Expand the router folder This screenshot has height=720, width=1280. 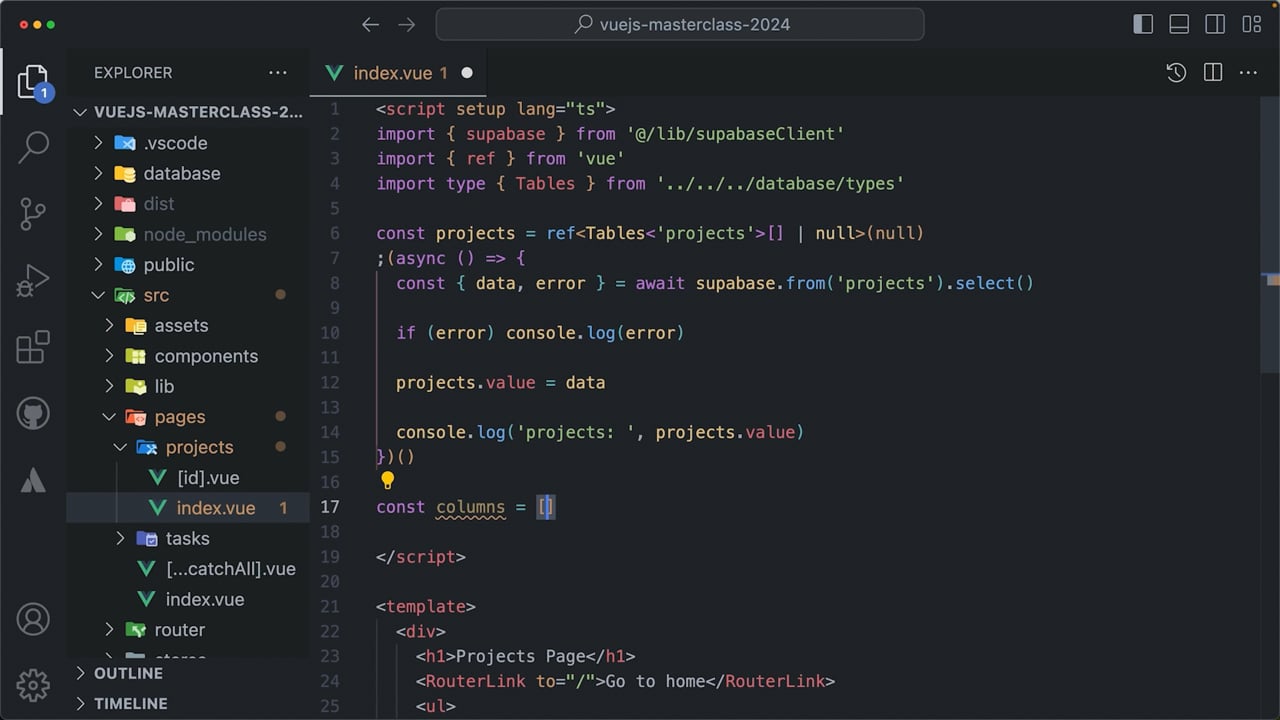point(188,630)
